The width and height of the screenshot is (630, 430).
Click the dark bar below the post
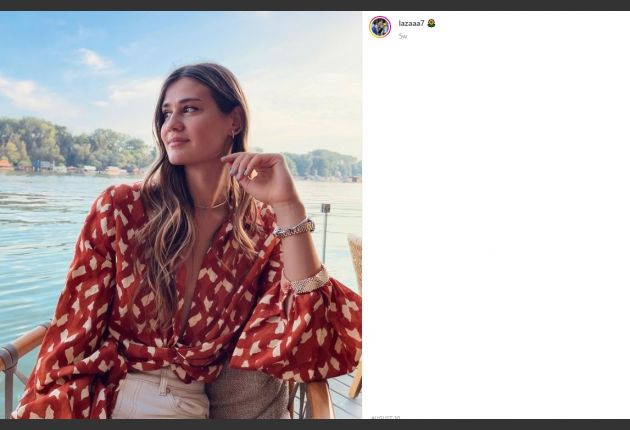pos(315,424)
